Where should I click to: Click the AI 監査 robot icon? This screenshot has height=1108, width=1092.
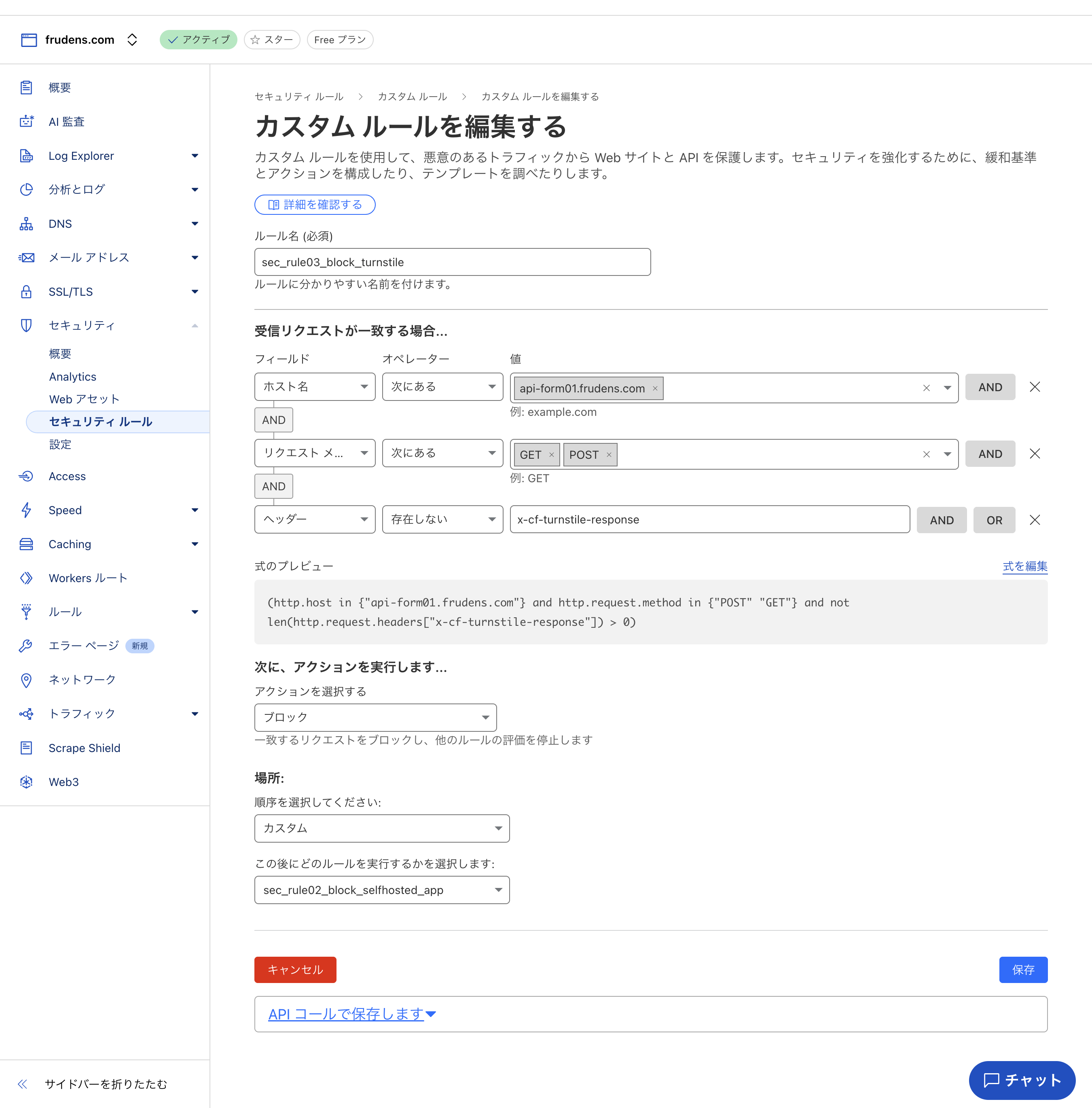[26, 122]
